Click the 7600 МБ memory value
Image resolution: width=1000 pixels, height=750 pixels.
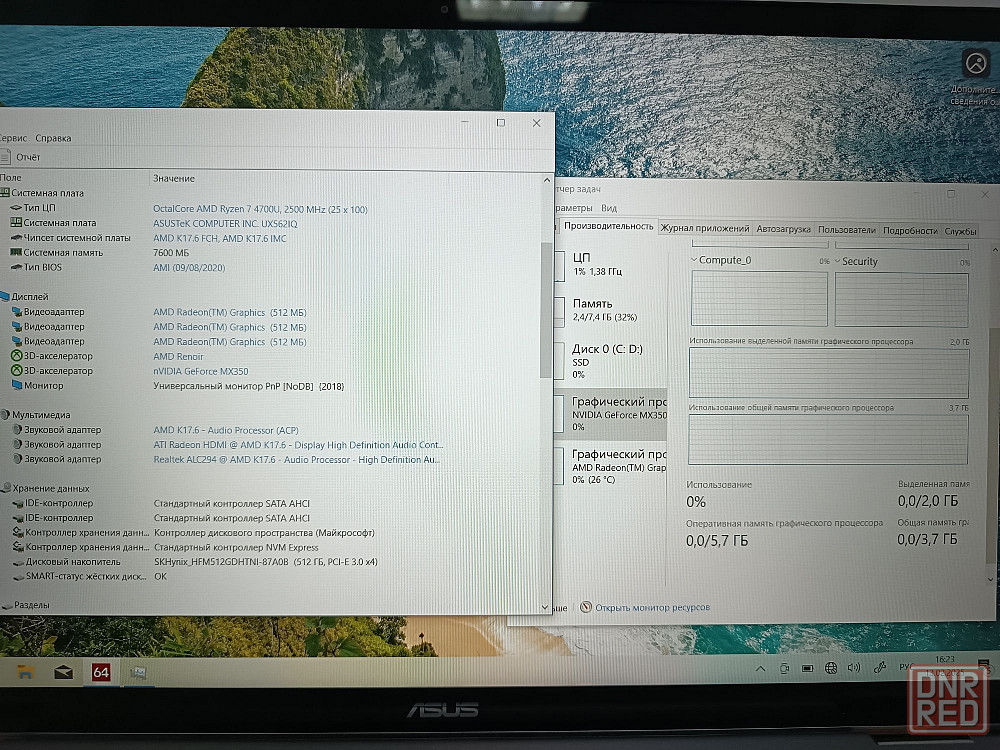click(x=171, y=253)
